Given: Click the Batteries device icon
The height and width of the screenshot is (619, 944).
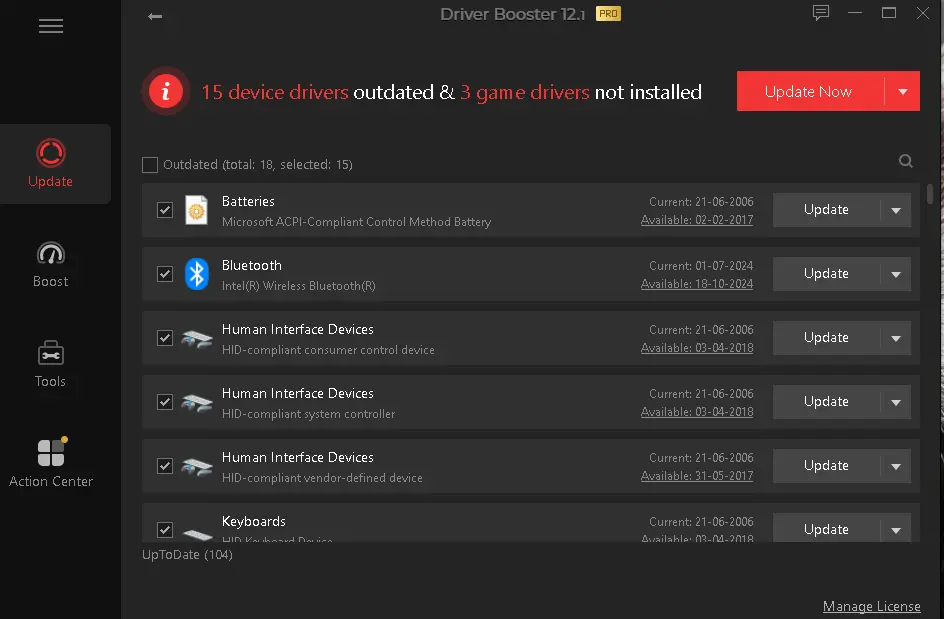Looking at the screenshot, I should tap(197, 210).
